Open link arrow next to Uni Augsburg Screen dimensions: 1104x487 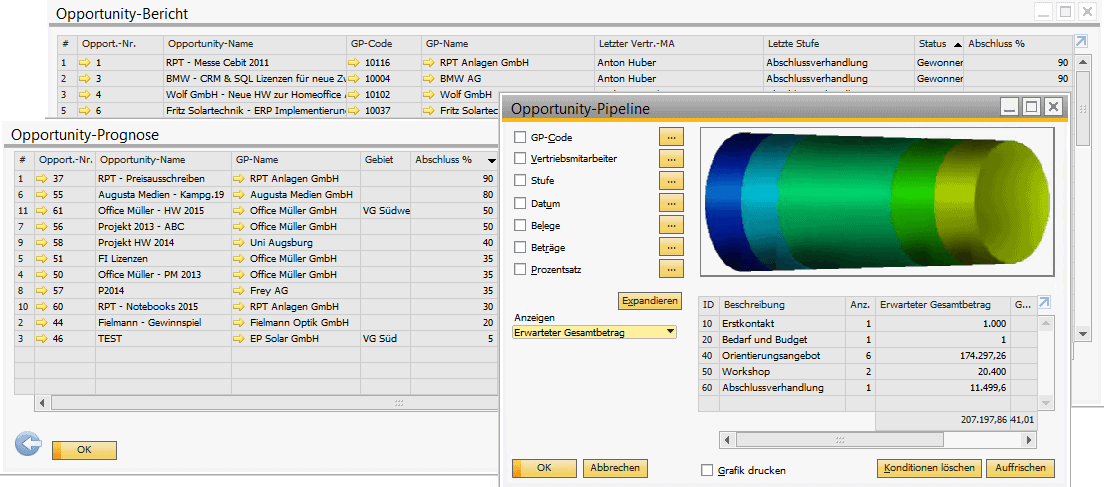(240, 242)
